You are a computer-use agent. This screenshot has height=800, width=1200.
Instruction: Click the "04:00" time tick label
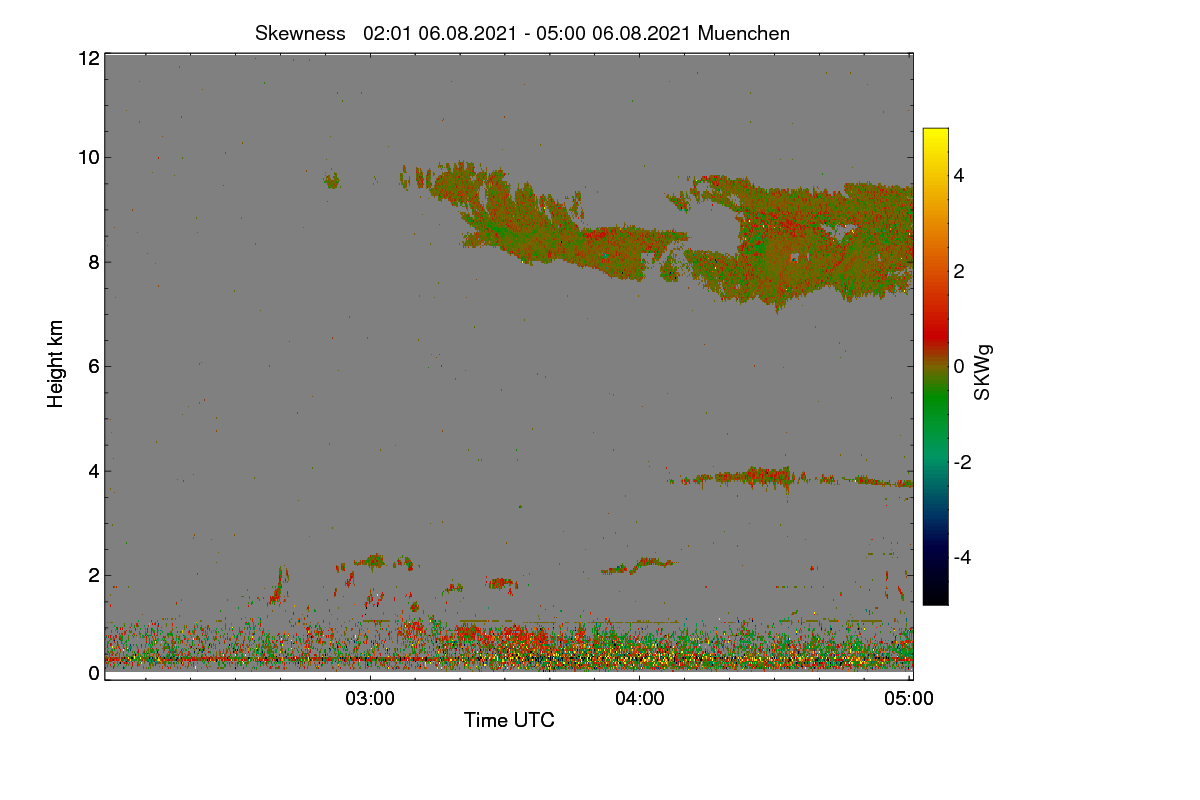pos(640,699)
